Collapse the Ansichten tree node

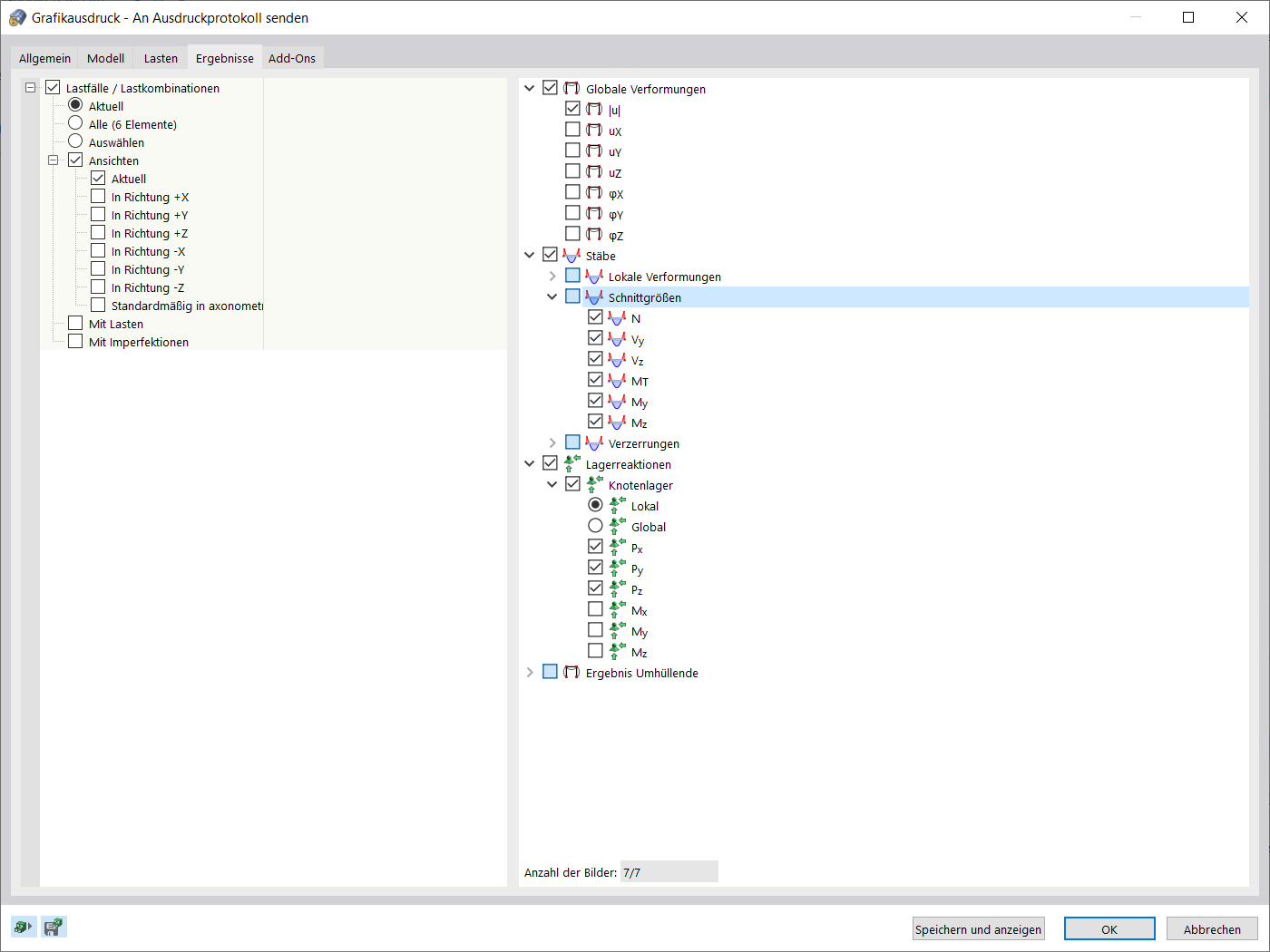(x=53, y=160)
